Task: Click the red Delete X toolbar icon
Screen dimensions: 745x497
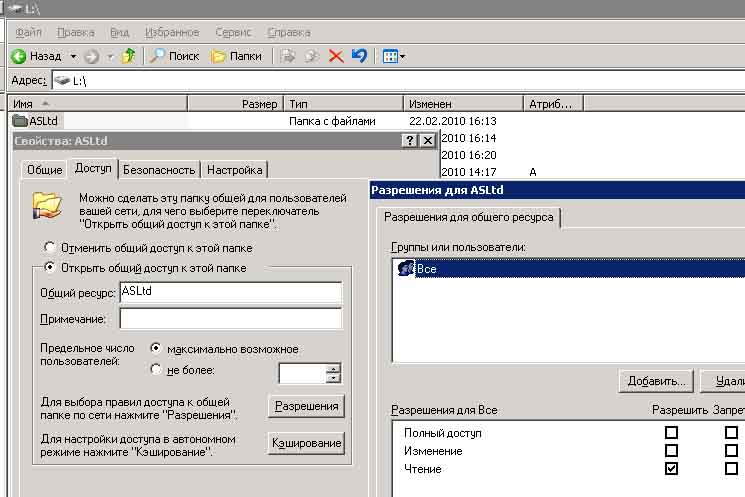Action: coord(336,56)
